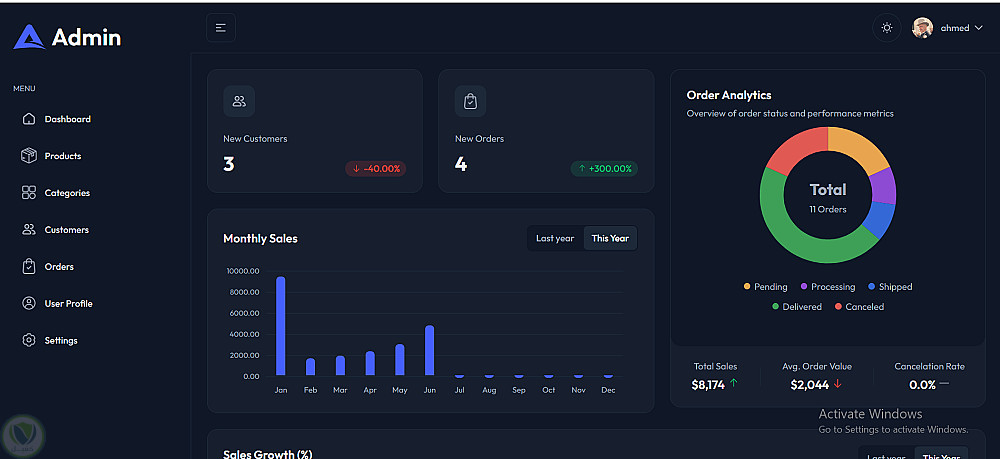
Task: Click the Dashboard home icon in sidebar
Action: click(29, 119)
